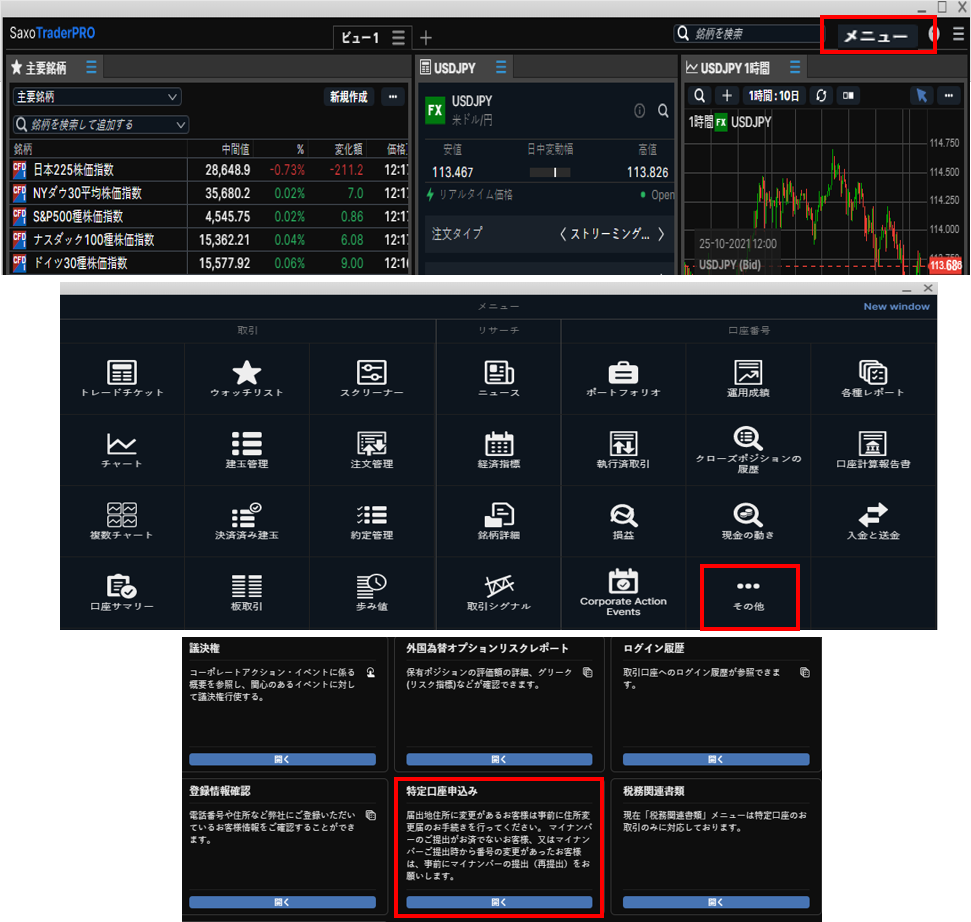Open 注文管理 order management icon

pyautogui.click(x=372, y=450)
